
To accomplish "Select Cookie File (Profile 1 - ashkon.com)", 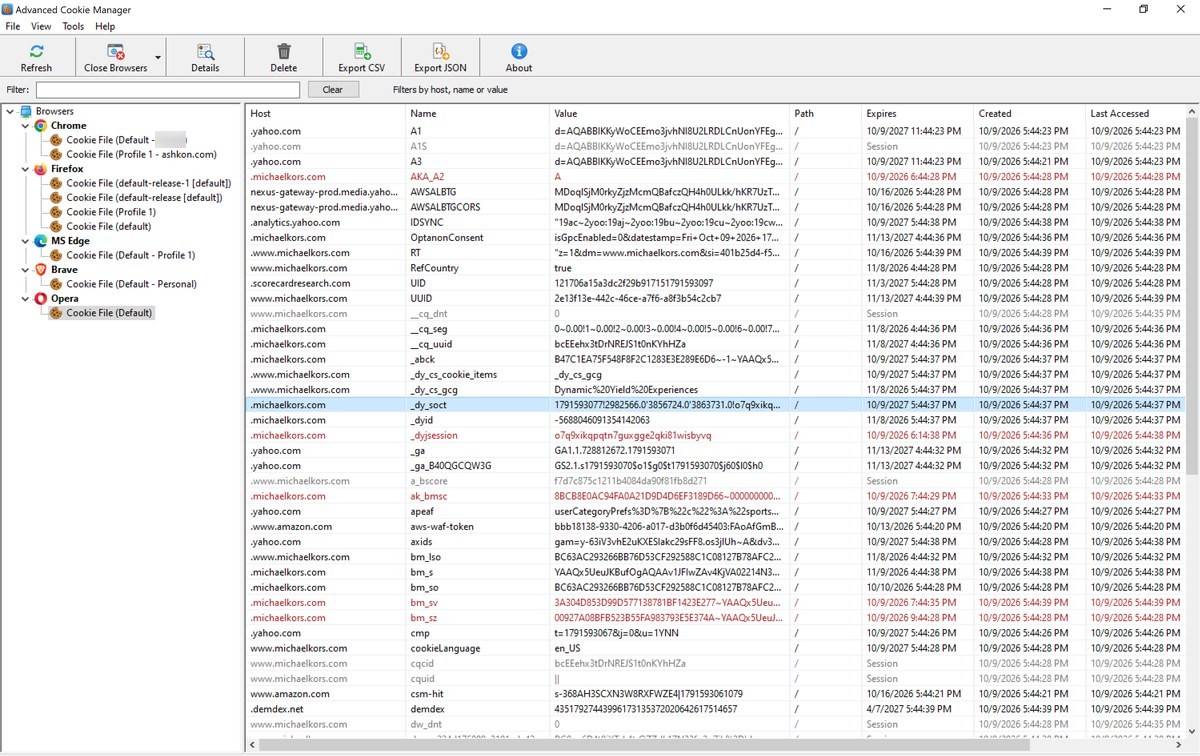I will coord(141,155).
